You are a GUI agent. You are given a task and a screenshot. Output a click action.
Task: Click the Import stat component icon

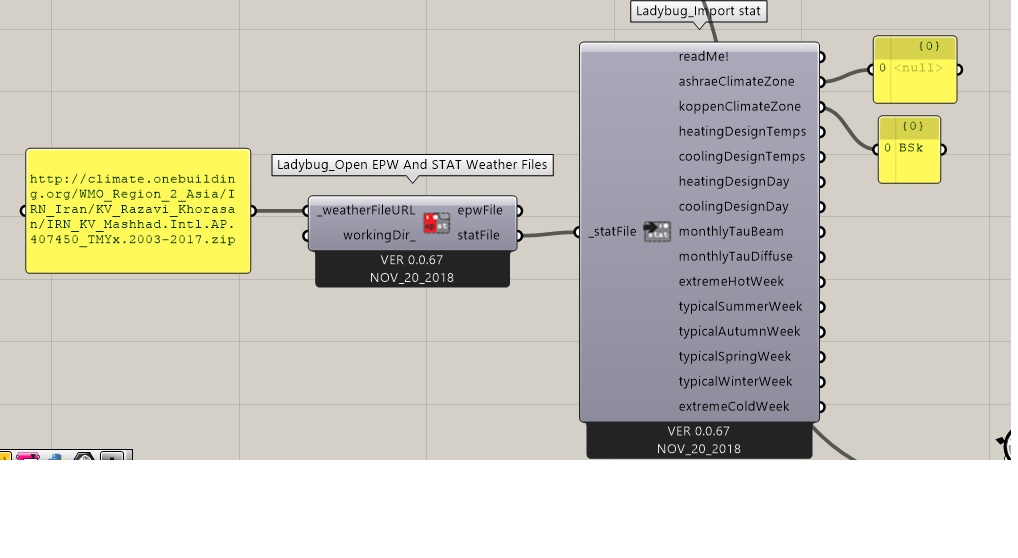[x=656, y=231]
